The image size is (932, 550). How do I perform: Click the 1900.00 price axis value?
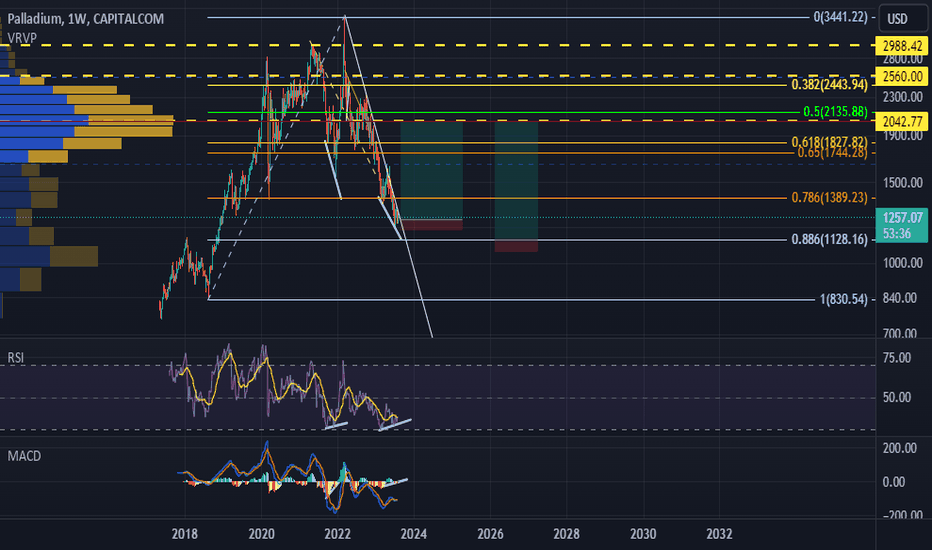point(903,135)
